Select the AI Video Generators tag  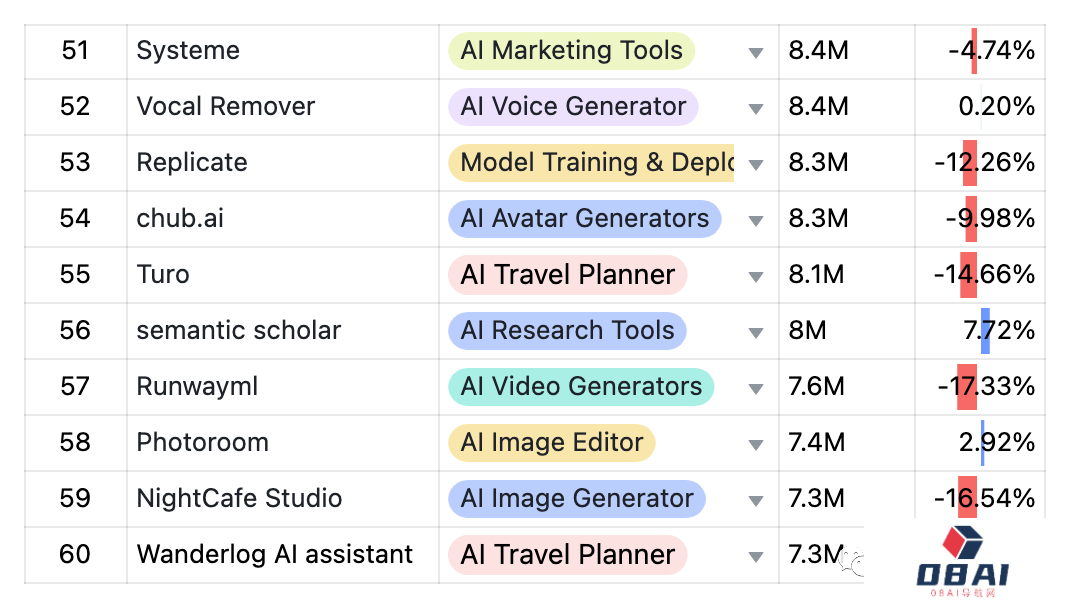581,386
